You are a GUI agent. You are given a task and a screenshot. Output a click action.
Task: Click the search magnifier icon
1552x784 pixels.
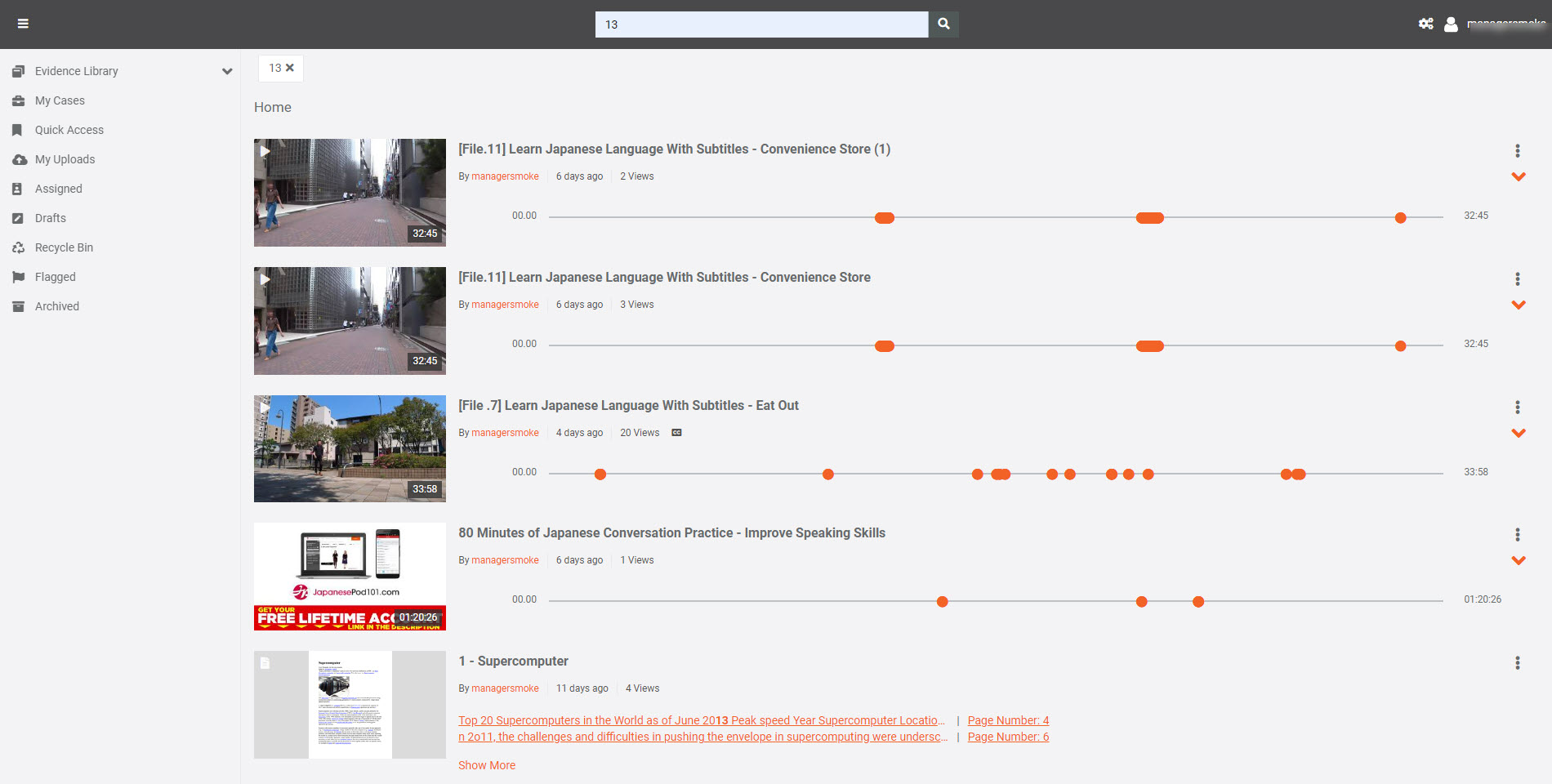[943, 24]
